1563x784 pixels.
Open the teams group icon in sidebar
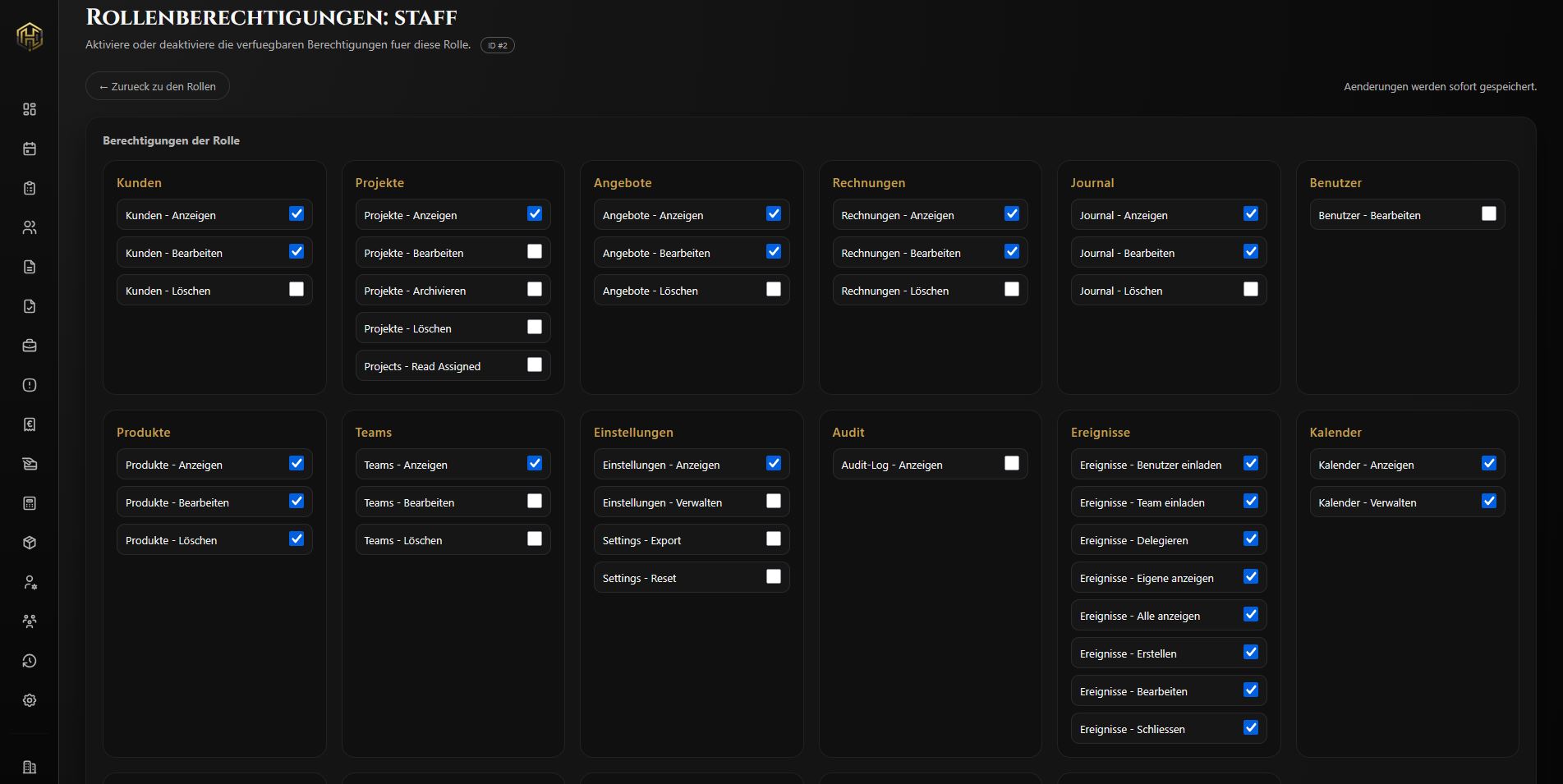coord(30,621)
